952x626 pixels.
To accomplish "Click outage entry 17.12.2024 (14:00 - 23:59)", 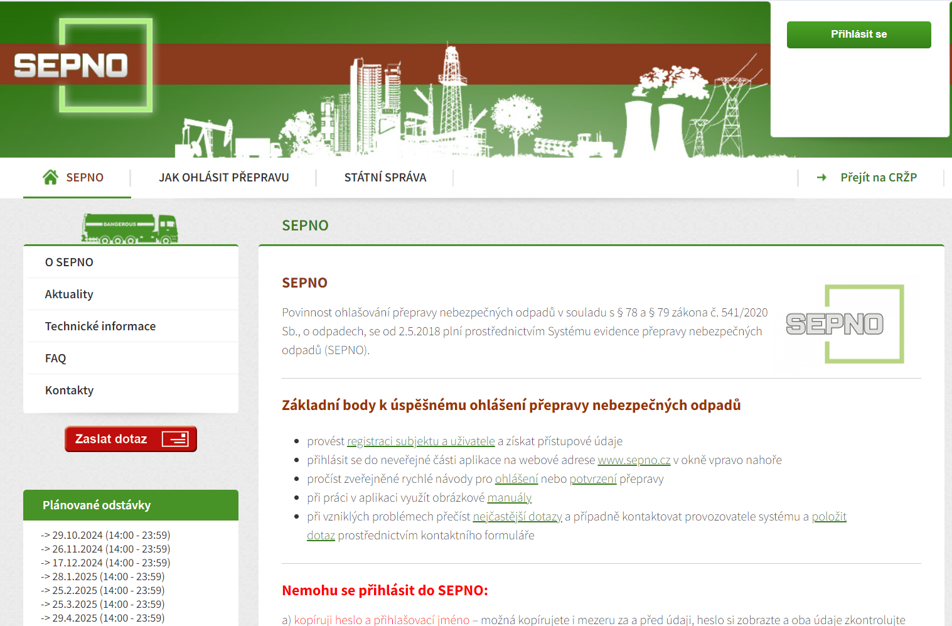I will 106,563.
